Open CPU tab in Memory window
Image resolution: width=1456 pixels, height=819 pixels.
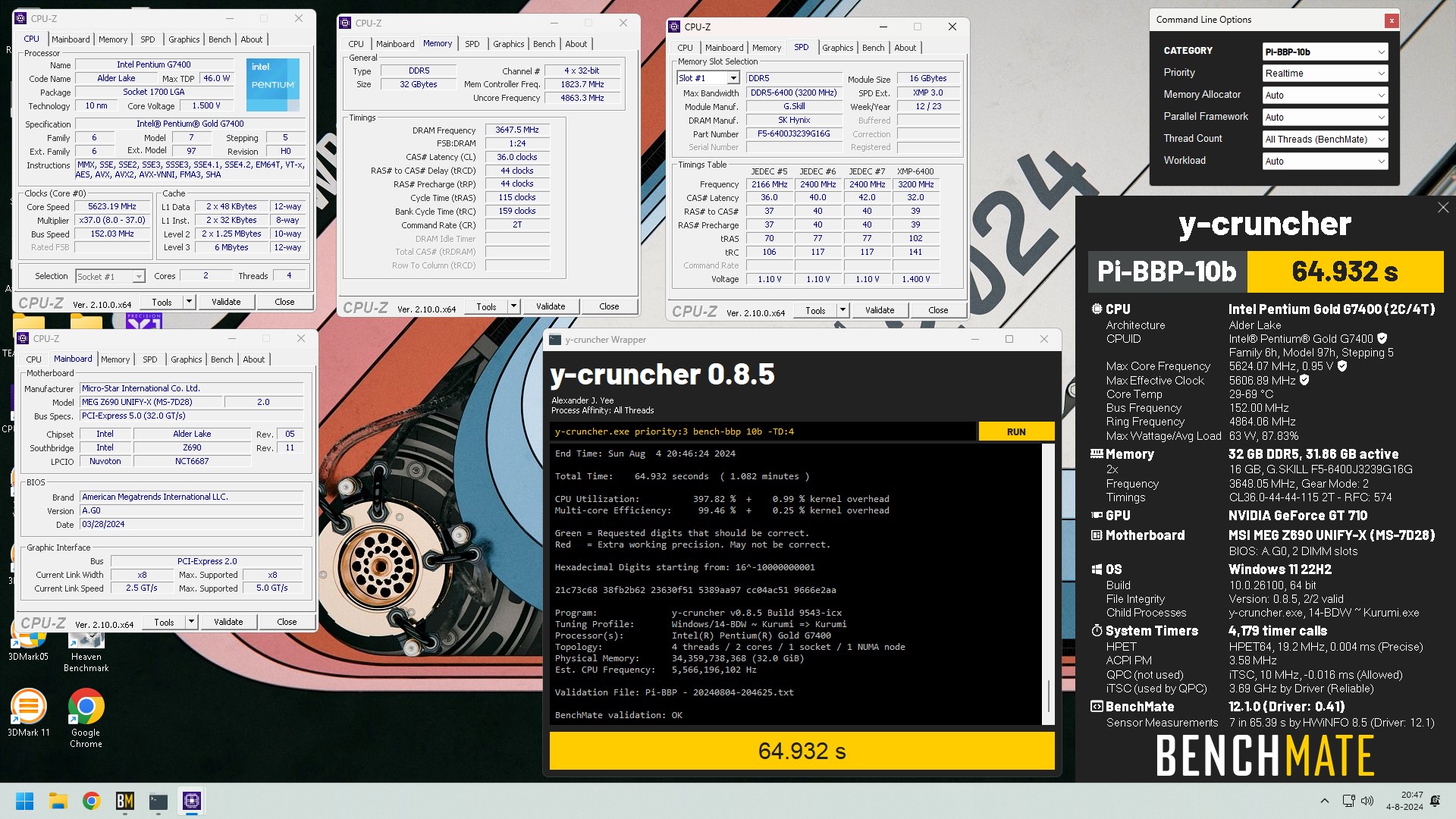pyautogui.click(x=356, y=44)
